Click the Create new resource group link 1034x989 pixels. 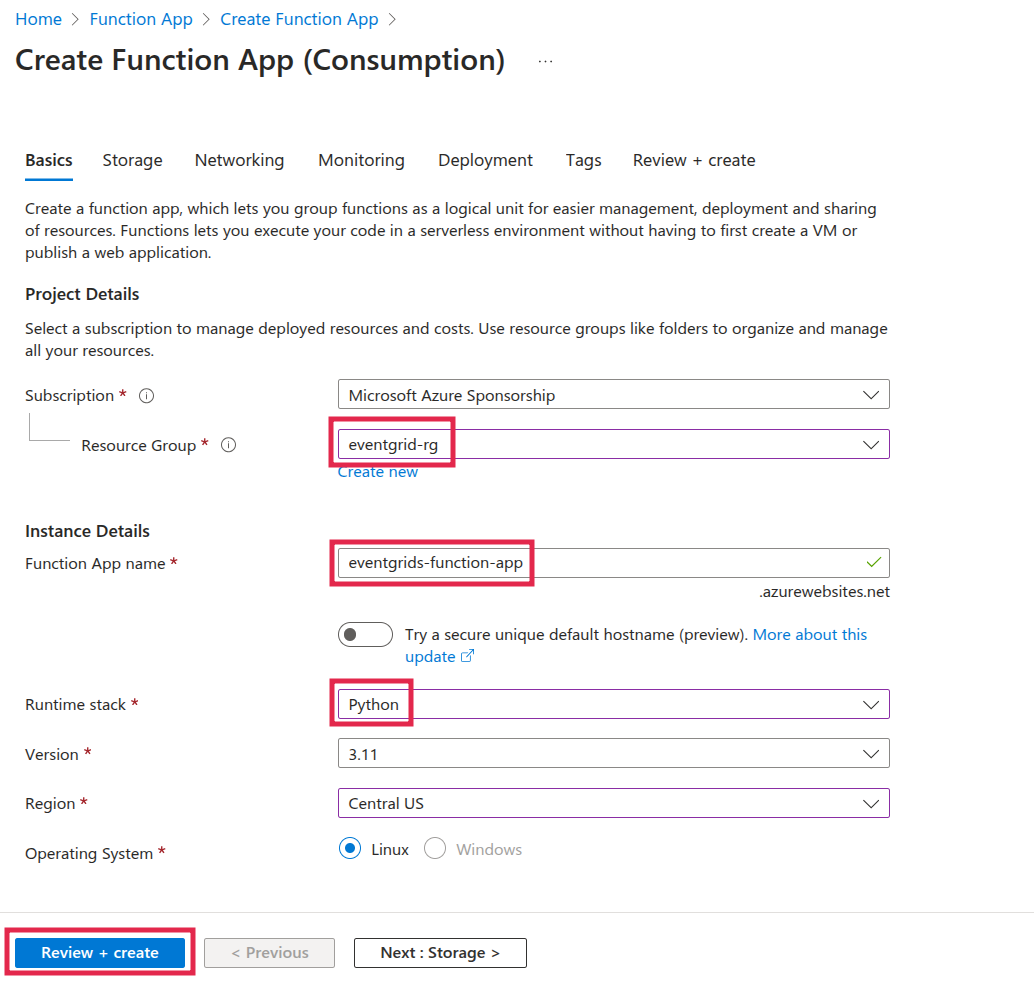coord(378,472)
